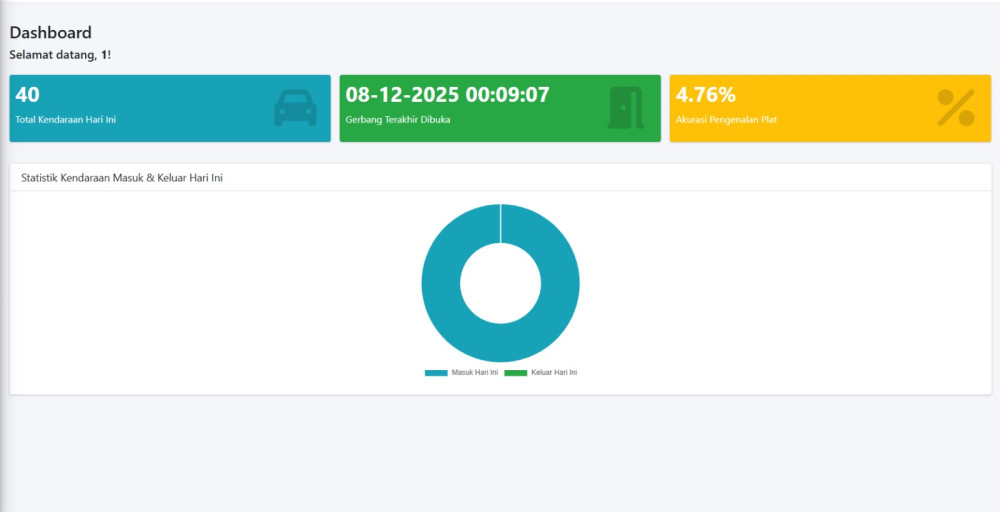The width and height of the screenshot is (1000, 512).
Task: Toggle the green 'Keluar Hari Ini' legend swatch
Action: (x=515, y=373)
